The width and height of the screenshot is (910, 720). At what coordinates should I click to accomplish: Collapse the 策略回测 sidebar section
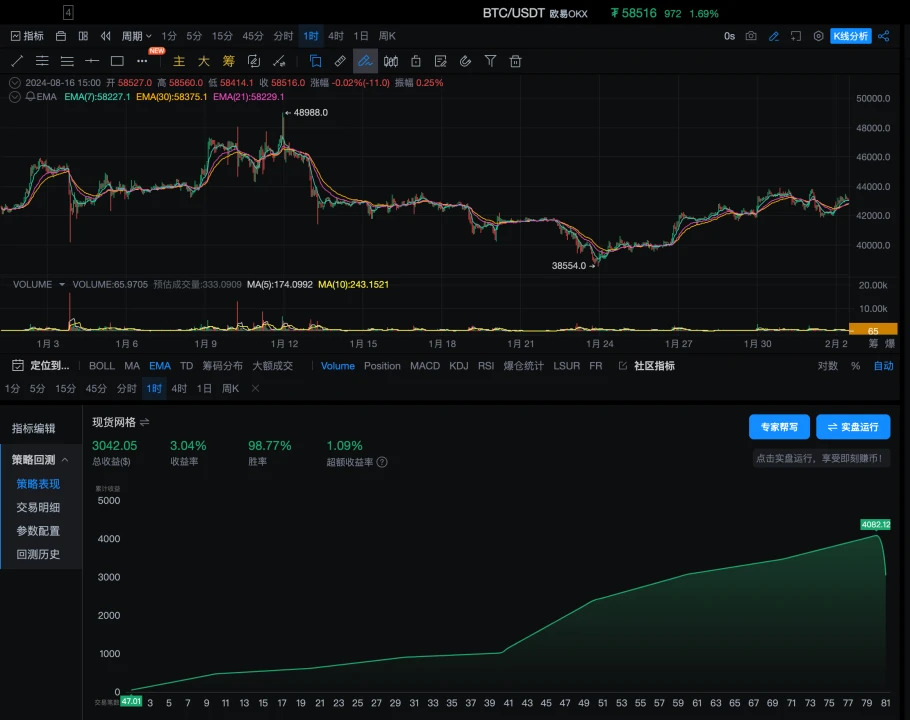click(x=65, y=460)
